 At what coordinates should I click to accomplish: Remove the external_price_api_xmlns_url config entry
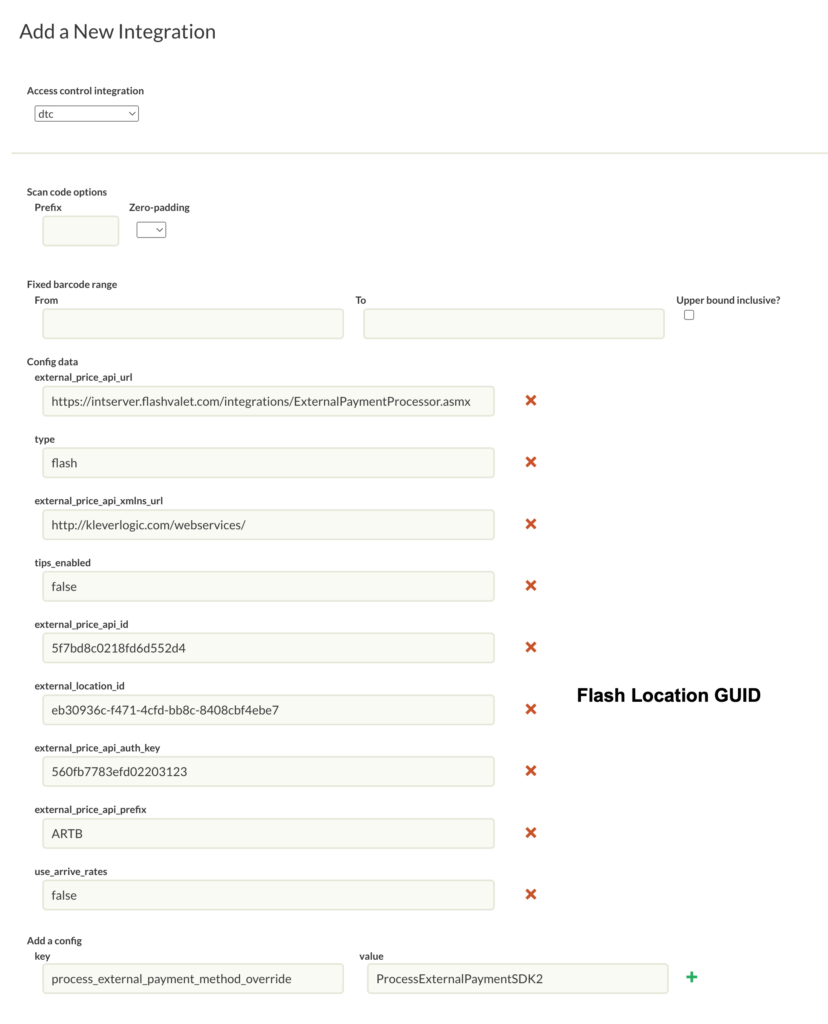point(531,524)
